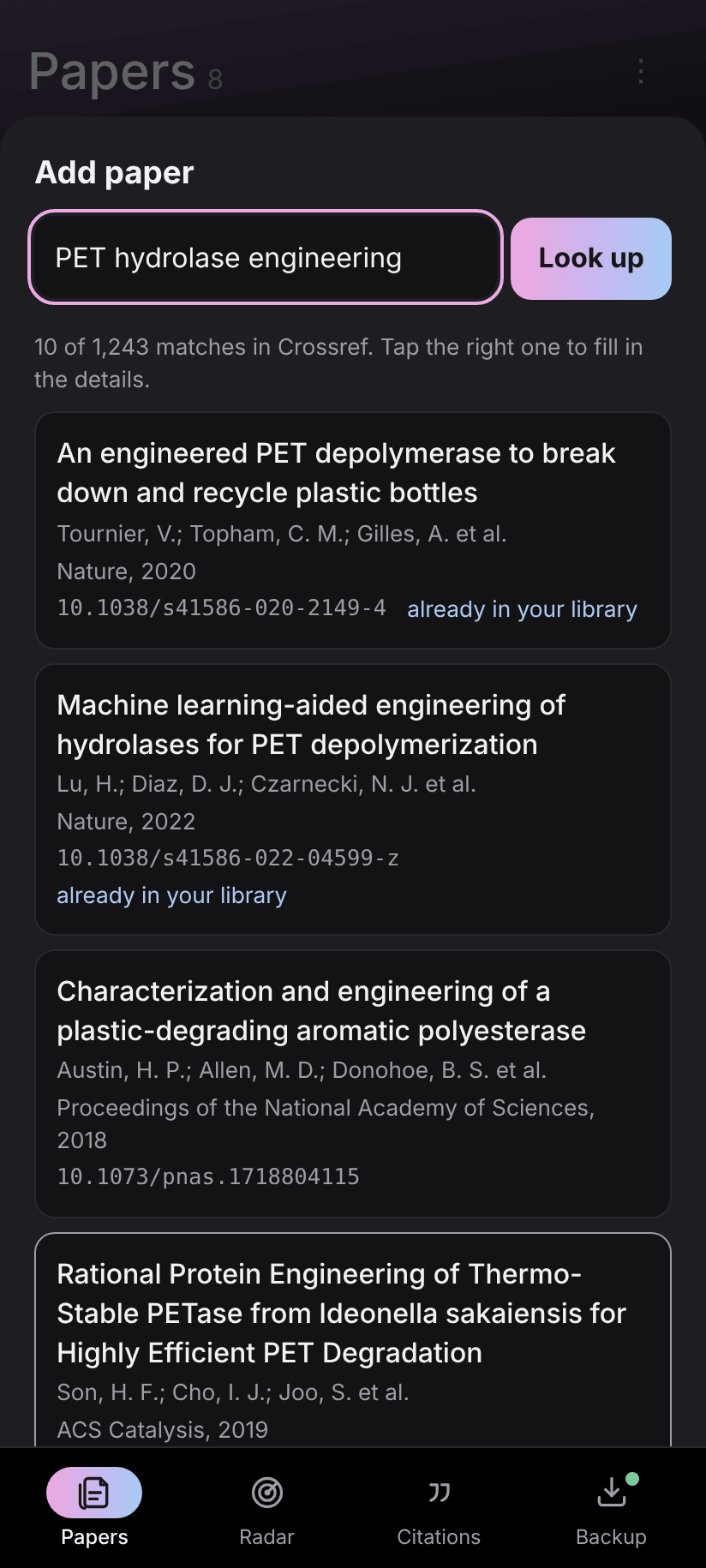Click the Add paper heading

115,172
